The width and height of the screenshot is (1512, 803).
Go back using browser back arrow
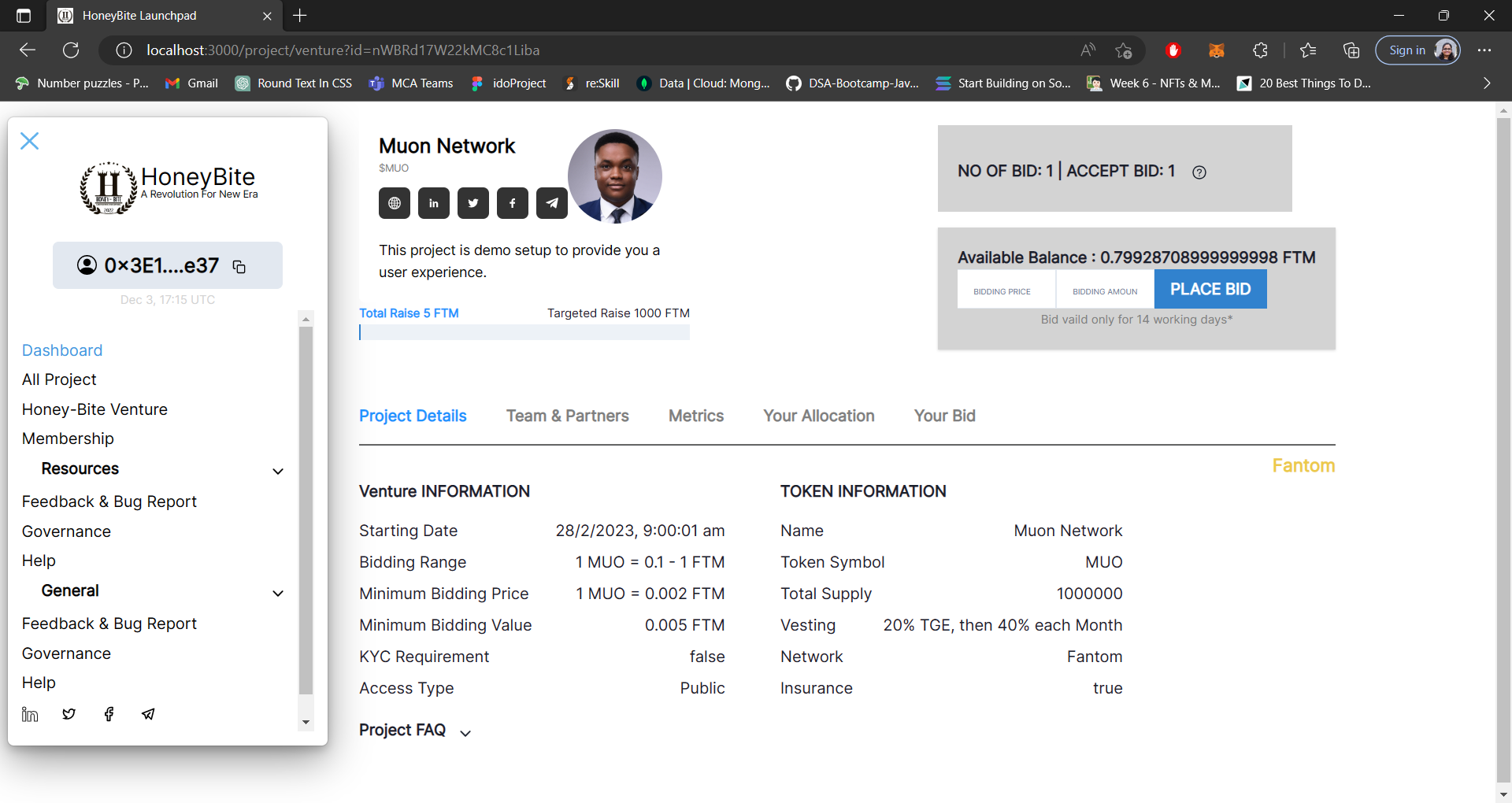click(28, 50)
